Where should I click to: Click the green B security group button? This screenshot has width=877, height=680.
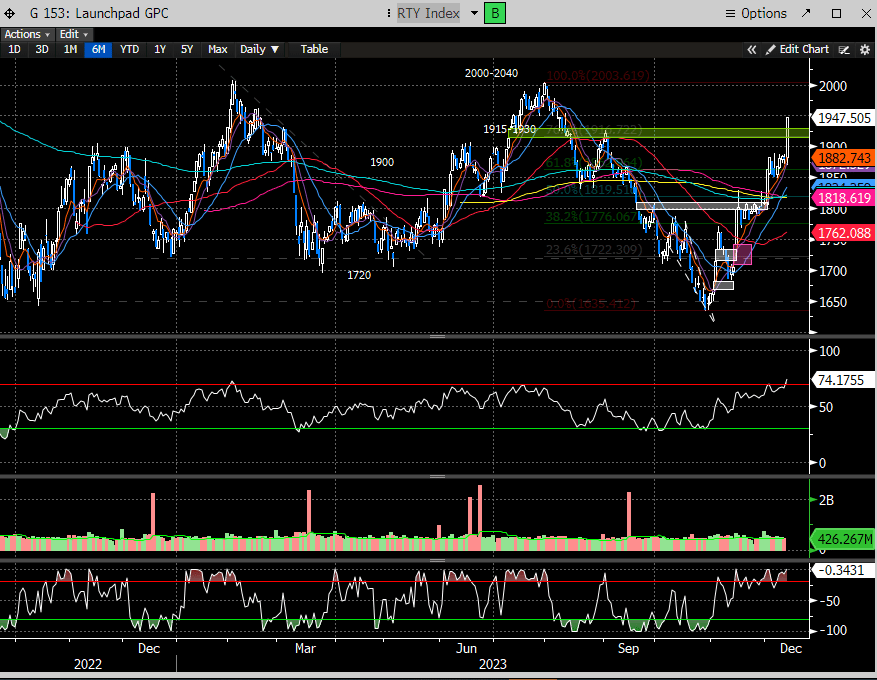pos(494,13)
